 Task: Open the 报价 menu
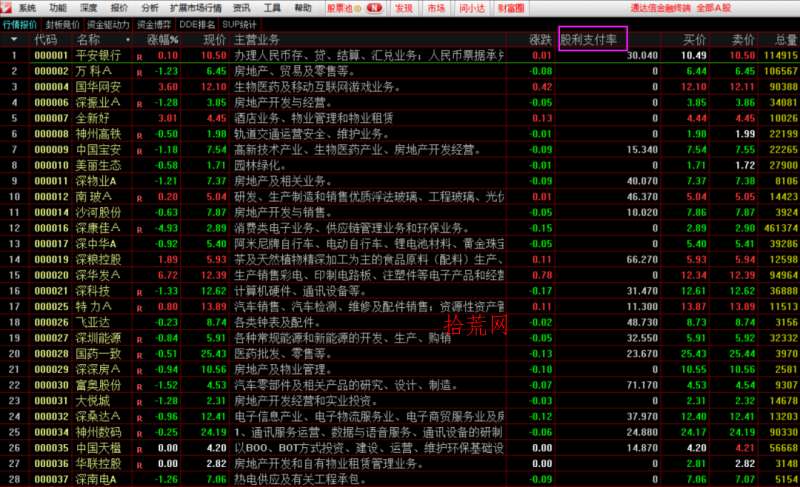click(x=119, y=8)
